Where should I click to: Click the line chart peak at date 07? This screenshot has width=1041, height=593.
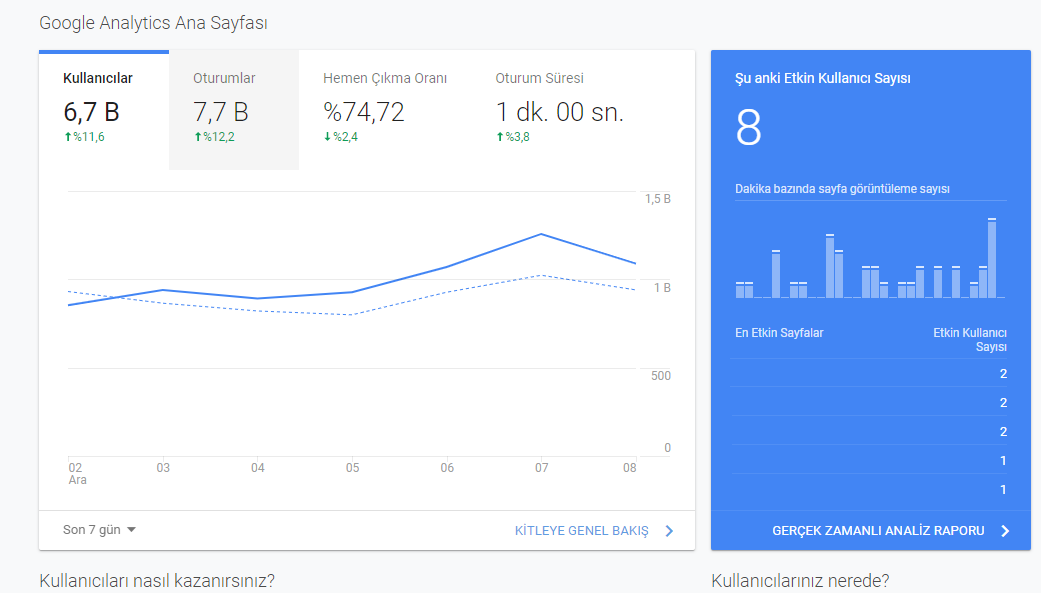pos(542,234)
